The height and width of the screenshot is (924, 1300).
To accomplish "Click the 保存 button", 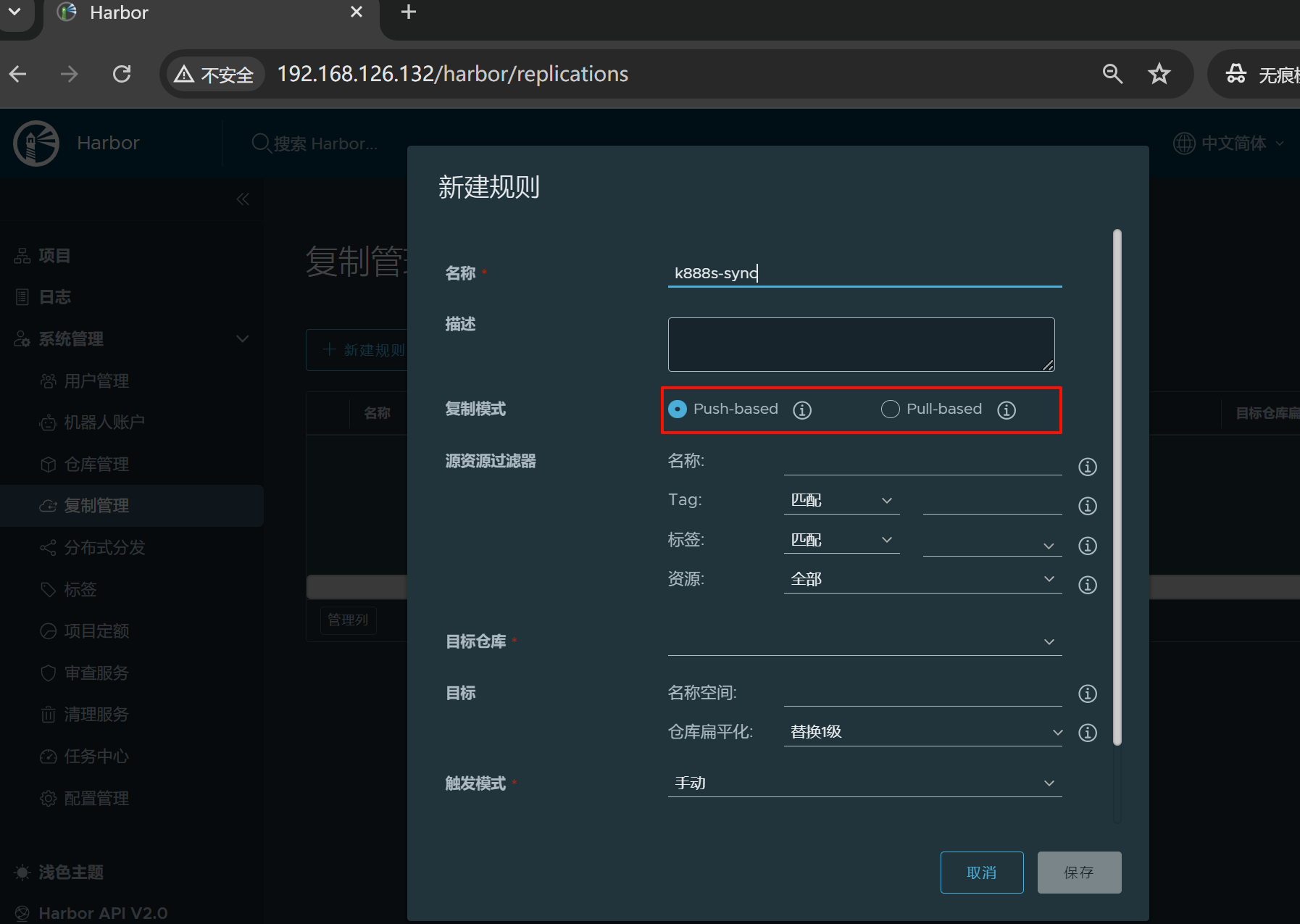I will point(1078,873).
